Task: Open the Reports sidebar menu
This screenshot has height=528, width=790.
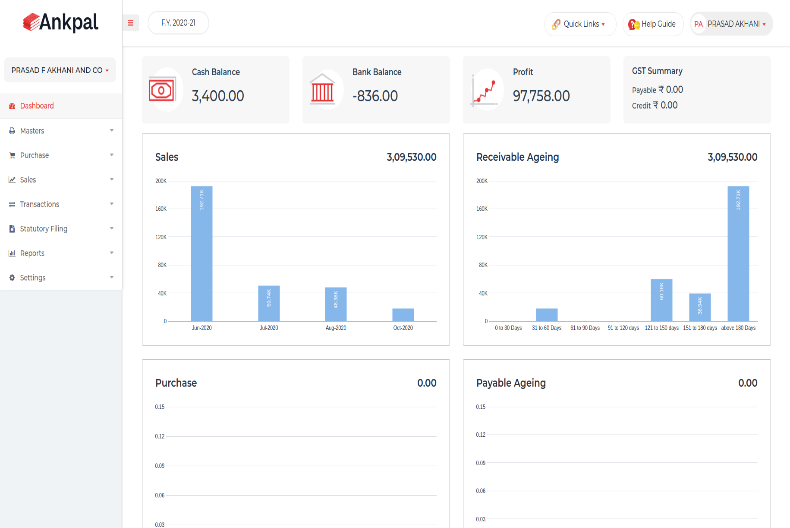Action: coord(32,253)
